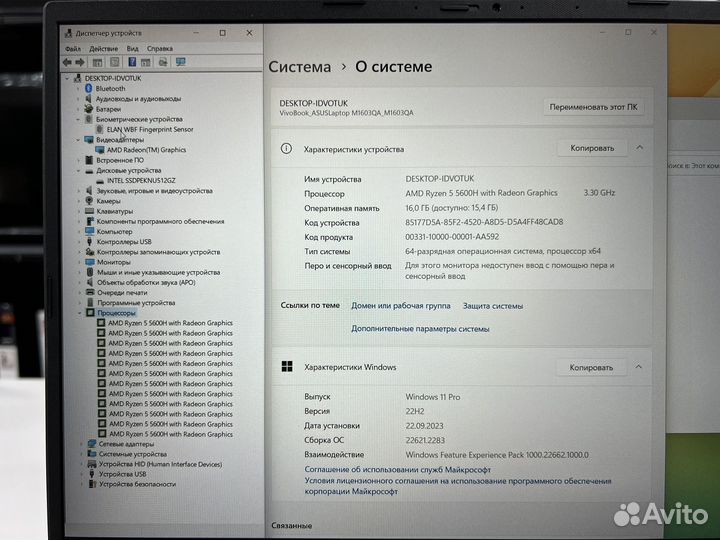Click the Видеоадаптеры display icon
This screenshot has width=720, height=540.
(x=89, y=140)
